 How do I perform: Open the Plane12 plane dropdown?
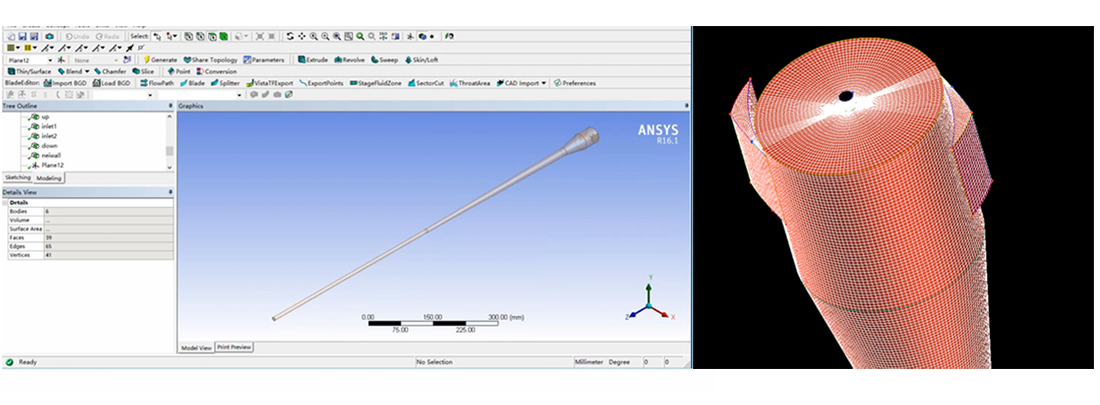(x=50, y=60)
